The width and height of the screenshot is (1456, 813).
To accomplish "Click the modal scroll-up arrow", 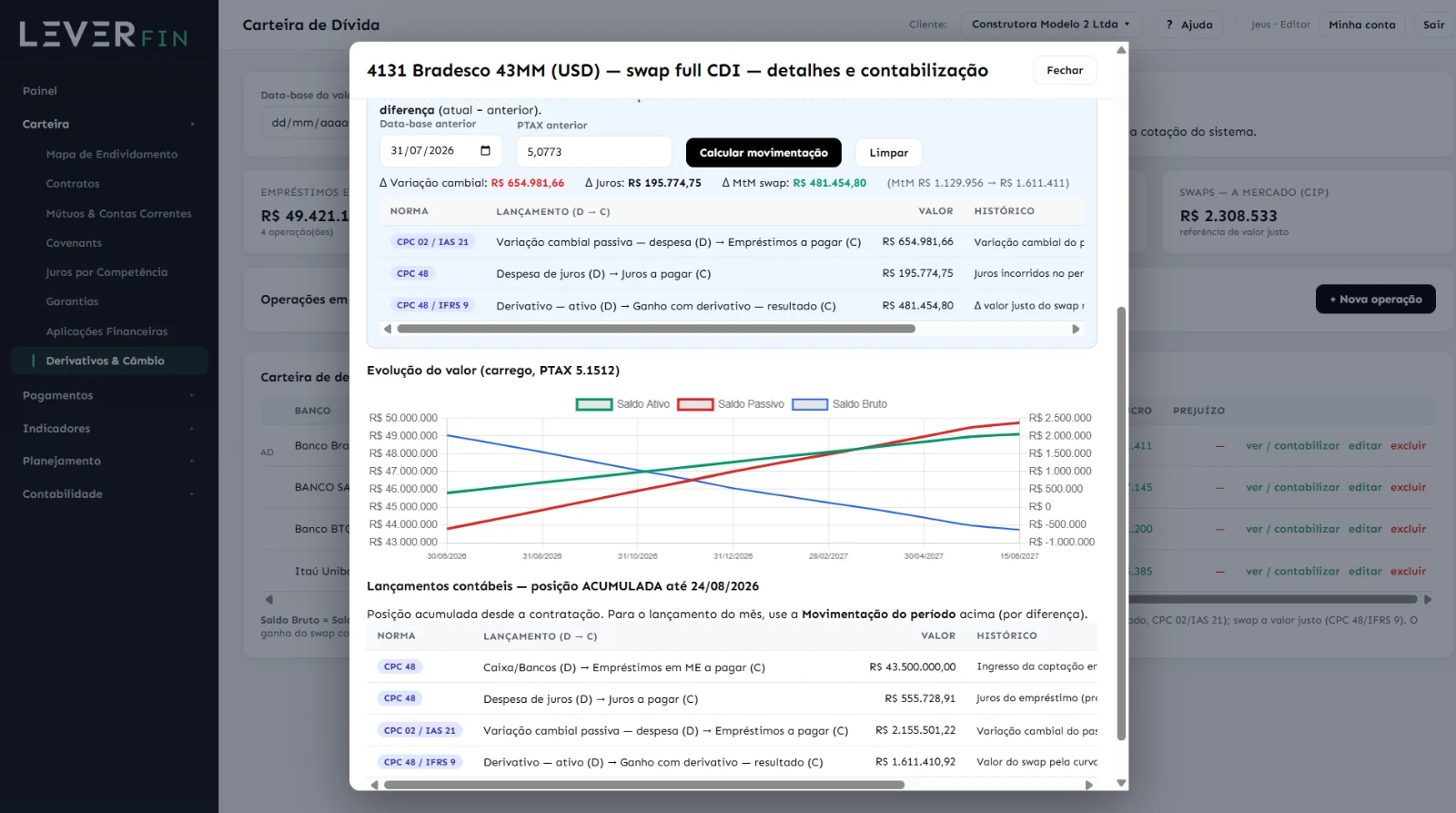I will pyautogui.click(x=1121, y=50).
